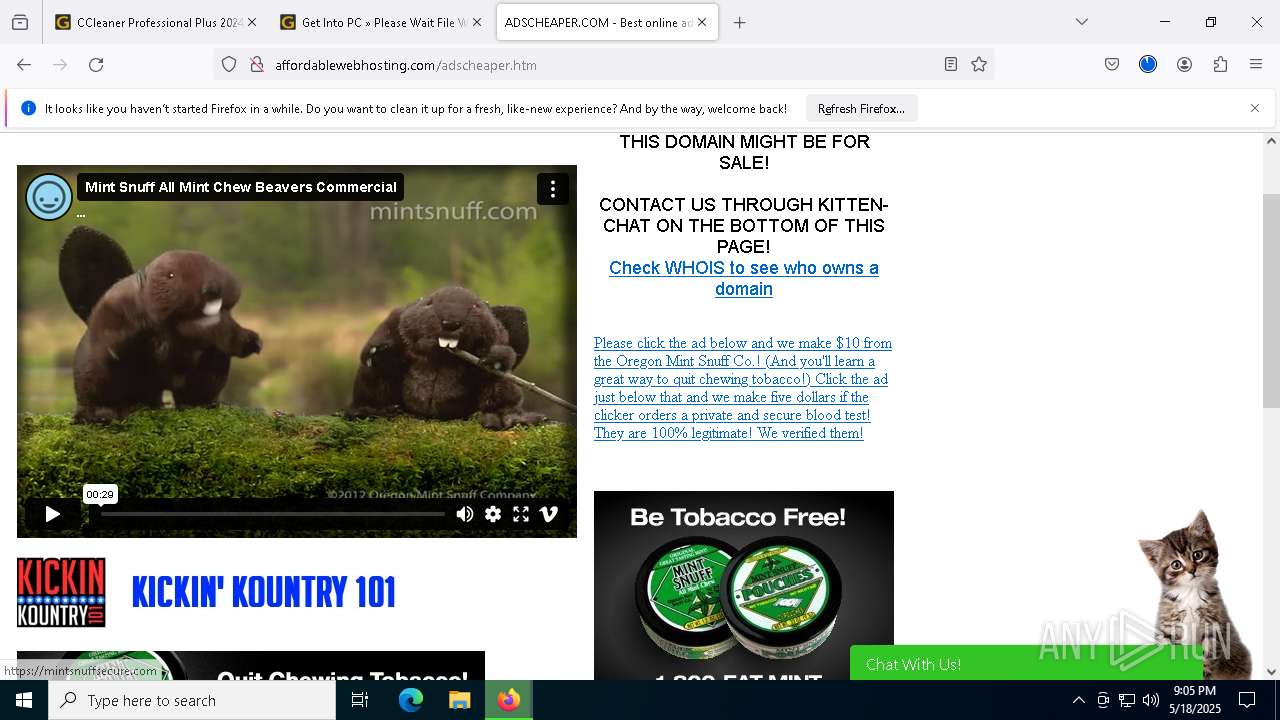Screen dimensions: 1280x720
Task: Open the video player settings gear
Action: click(x=493, y=514)
